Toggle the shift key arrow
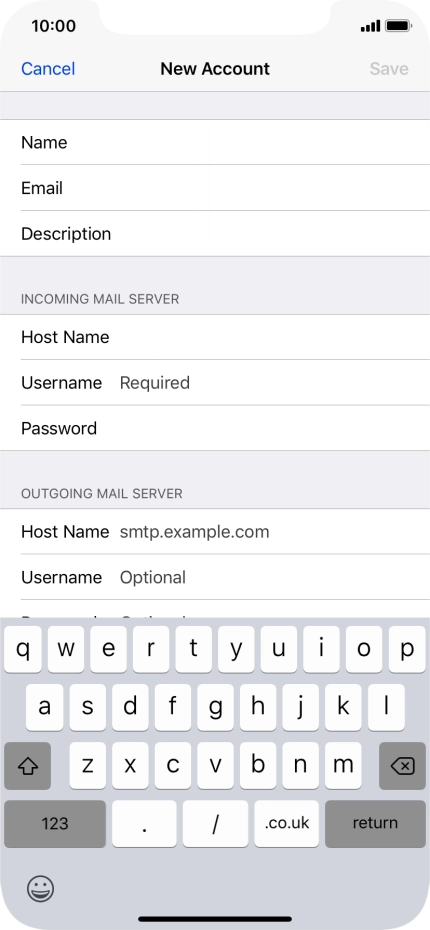The height and width of the screenshot is (930, 430). 27,765
